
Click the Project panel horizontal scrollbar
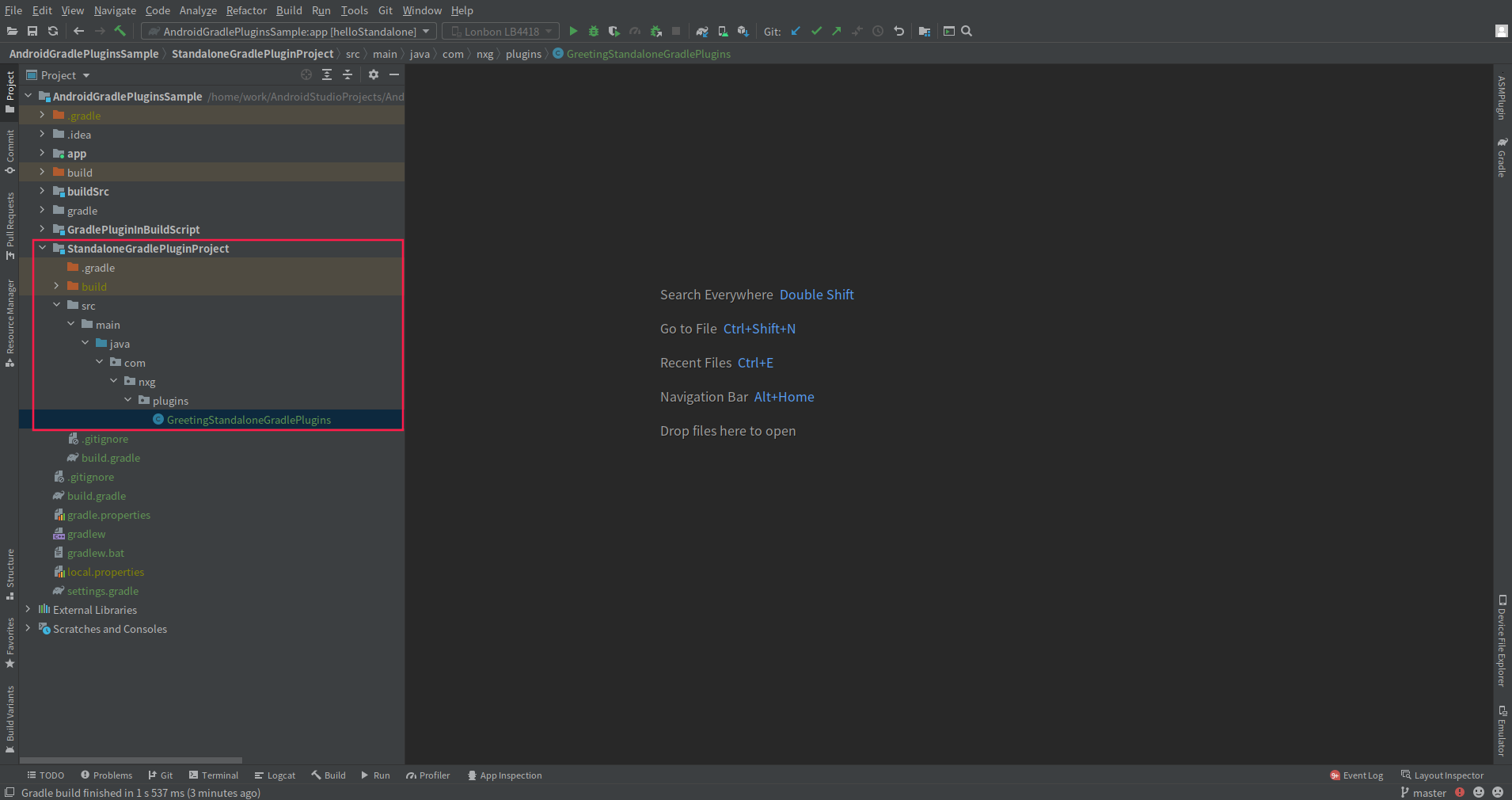click(131, 758)
